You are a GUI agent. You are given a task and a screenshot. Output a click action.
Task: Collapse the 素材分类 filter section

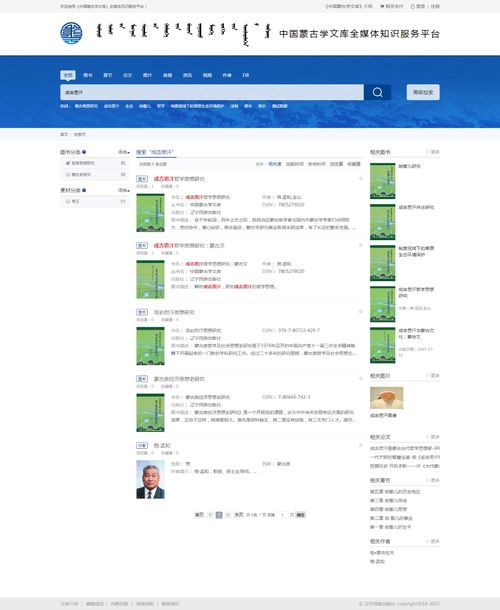tap(124, 190)
